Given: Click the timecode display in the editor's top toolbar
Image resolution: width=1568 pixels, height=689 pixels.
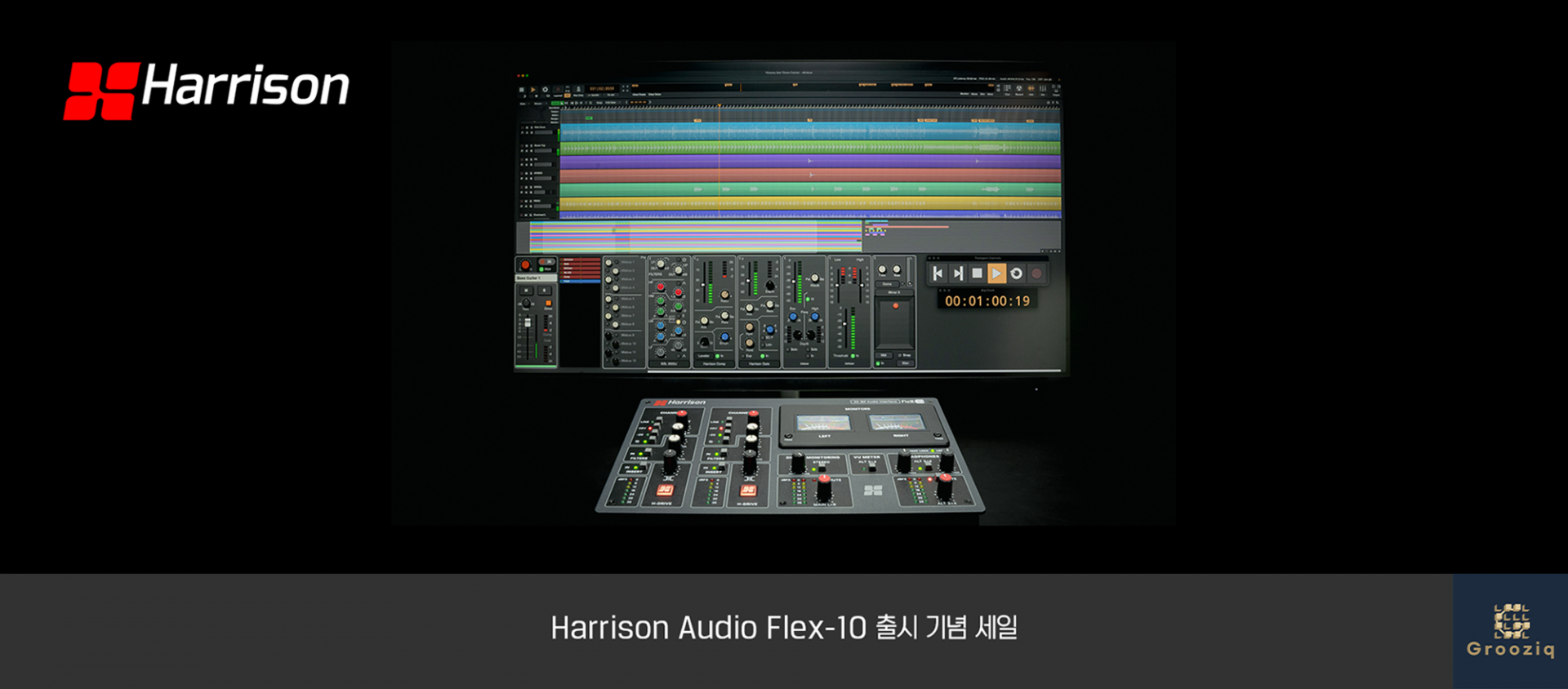Looking at the screenshot, I should pos(602,89).
